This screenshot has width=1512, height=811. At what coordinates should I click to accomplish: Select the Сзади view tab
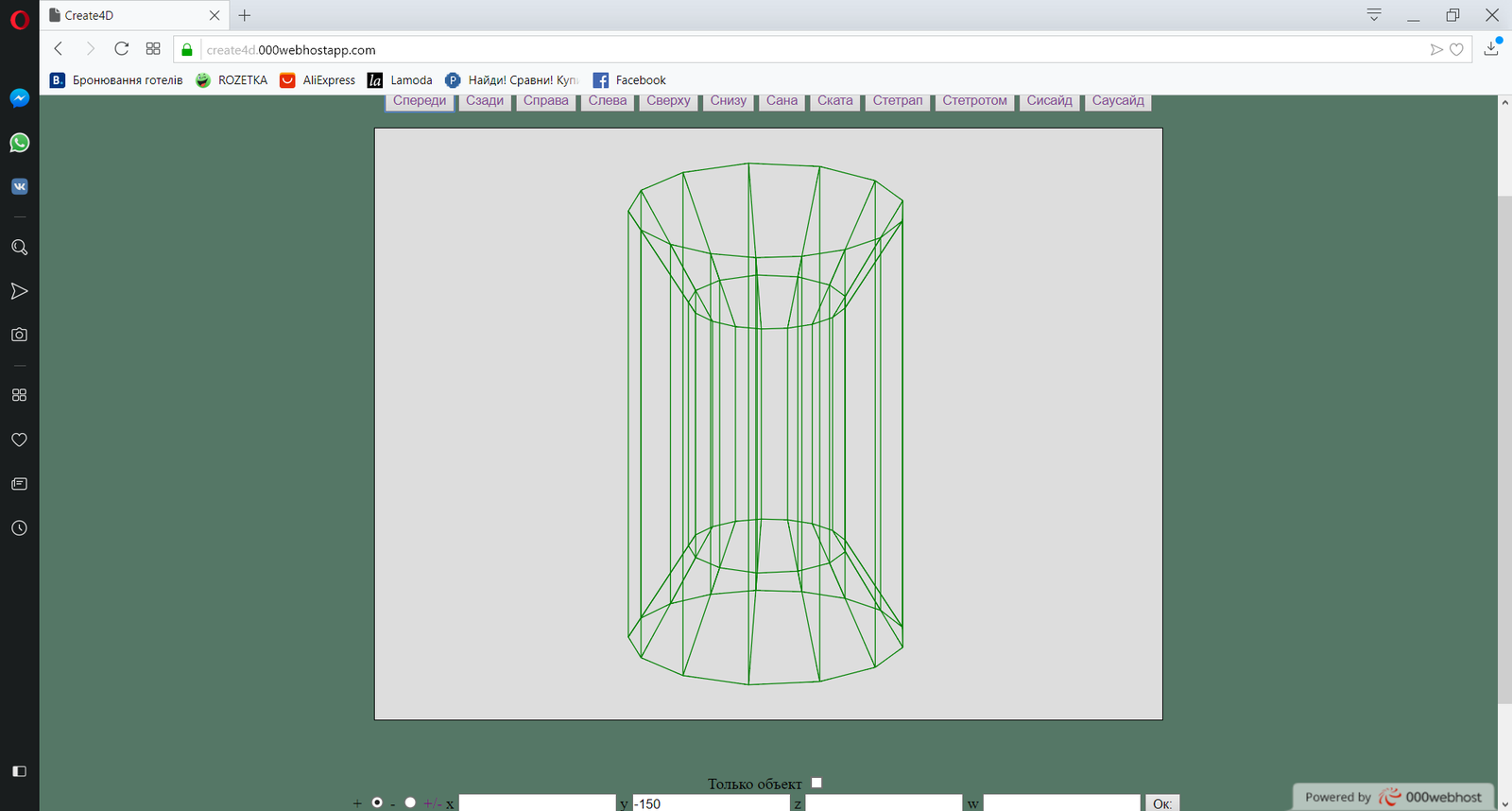tap(485, 101)
